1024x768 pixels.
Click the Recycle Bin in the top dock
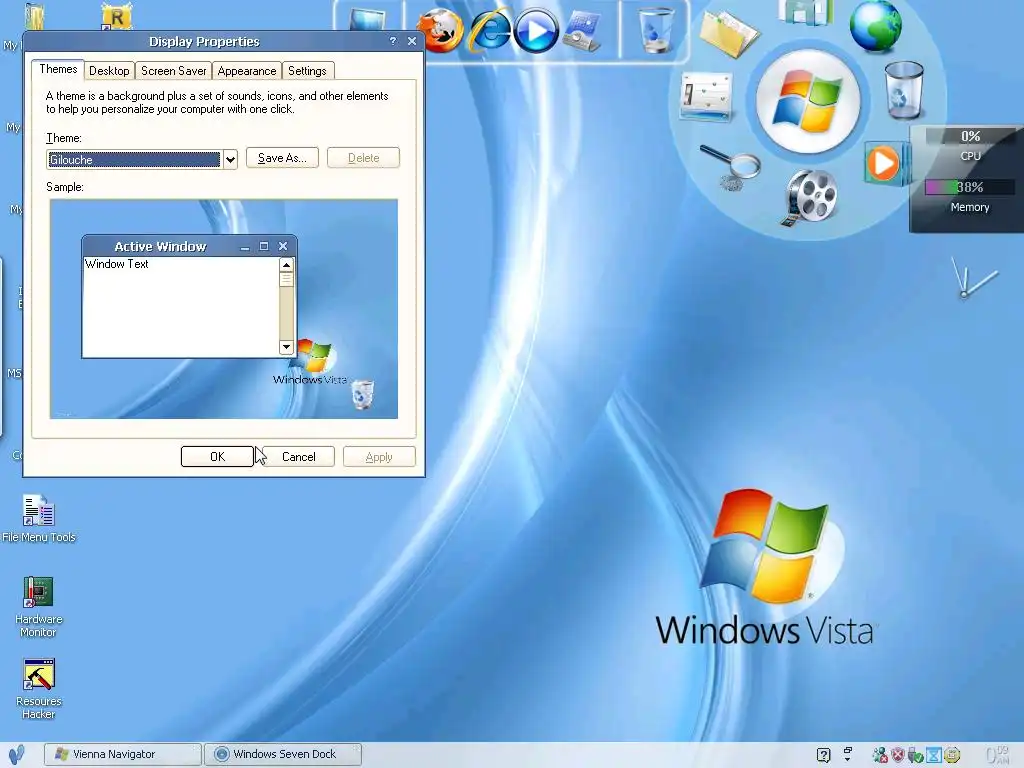(x=655, y=30)
